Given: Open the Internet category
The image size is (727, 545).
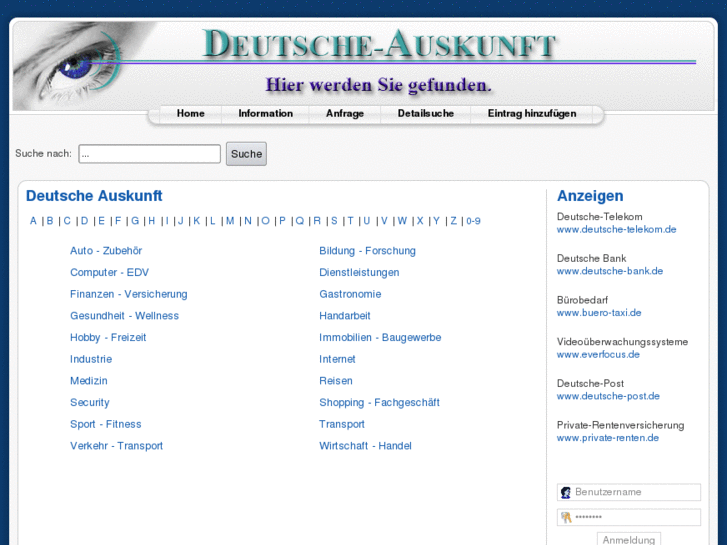Looking at the screenshot, I should tap(337, 359).
